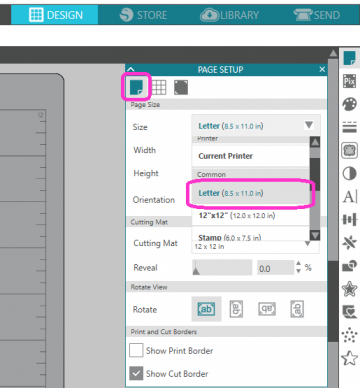Select the Page Setup page tab icon
This screenshot has width=360, height=388.
click(x=136, y=87)
